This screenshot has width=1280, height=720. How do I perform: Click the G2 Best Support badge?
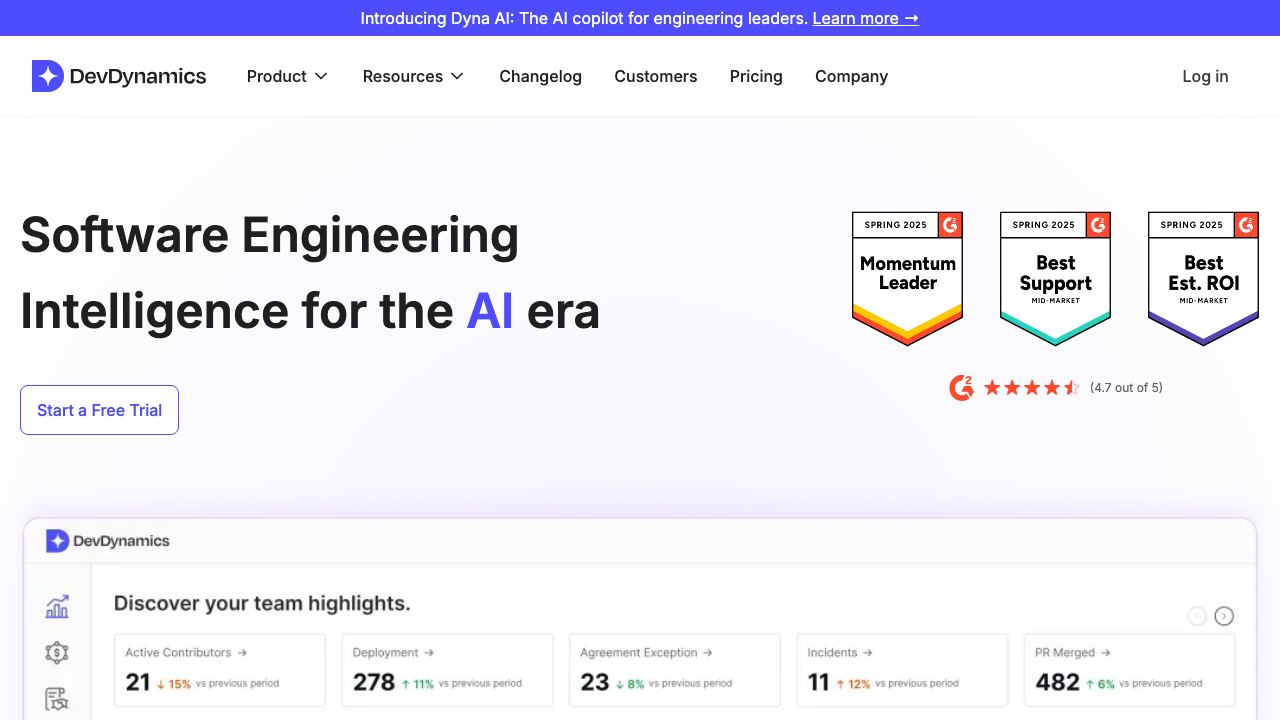point(1055,279)
